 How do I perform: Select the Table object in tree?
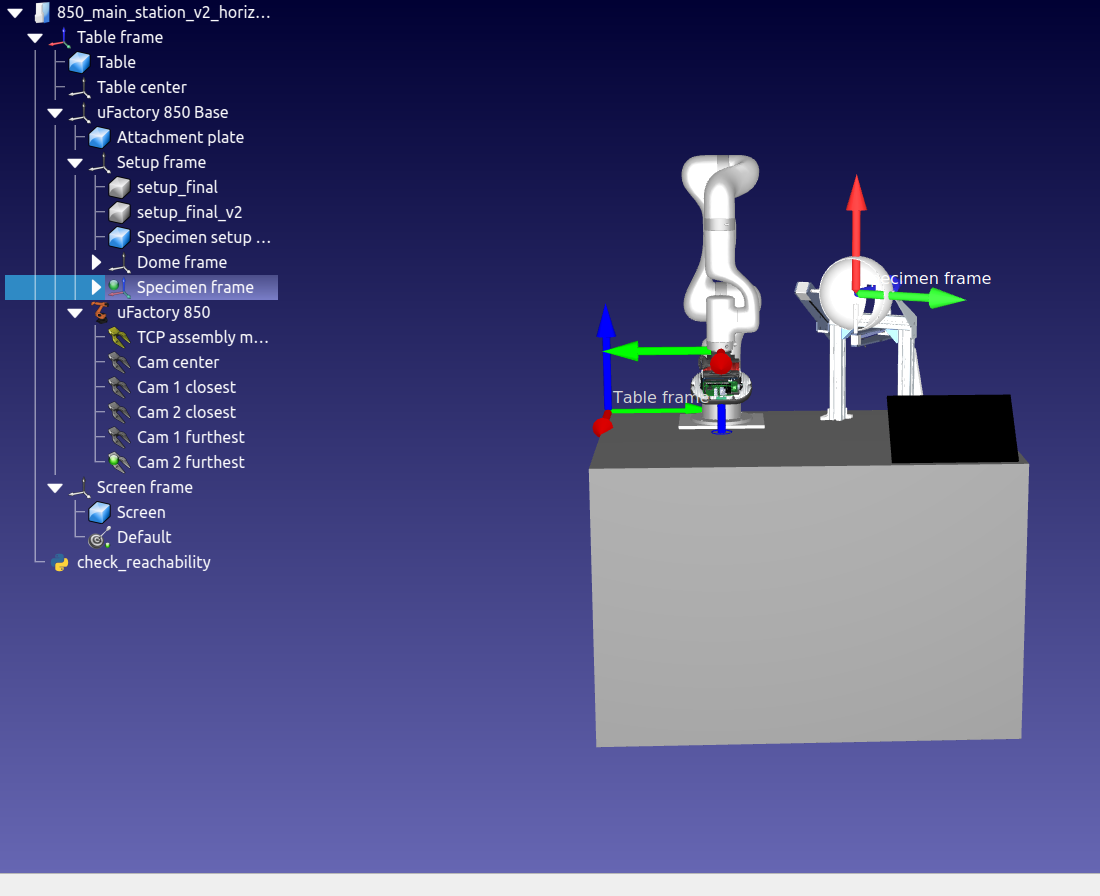(116, 62)
